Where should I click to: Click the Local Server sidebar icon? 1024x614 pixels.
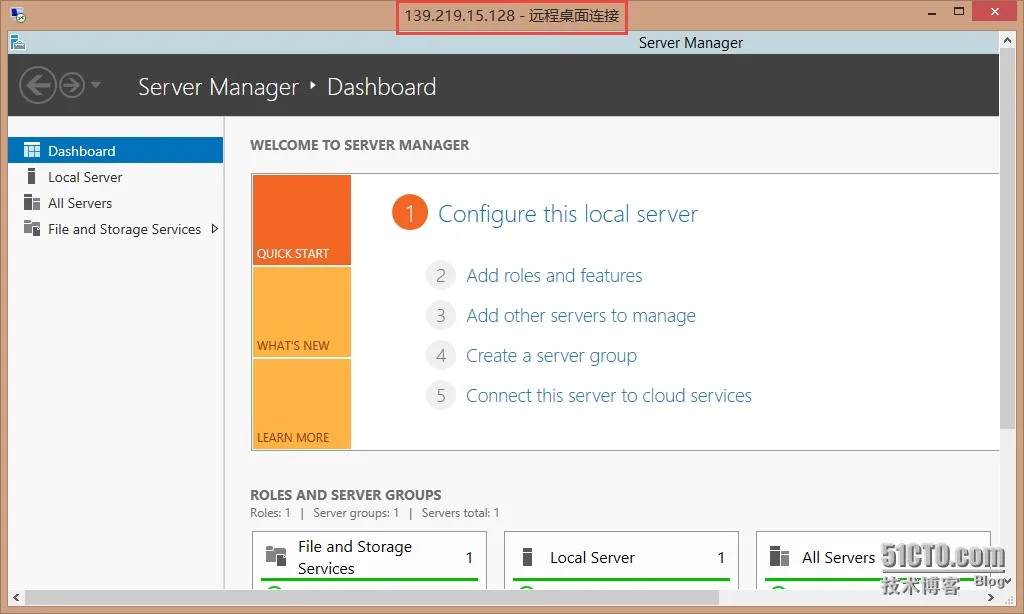pos(31,177)
